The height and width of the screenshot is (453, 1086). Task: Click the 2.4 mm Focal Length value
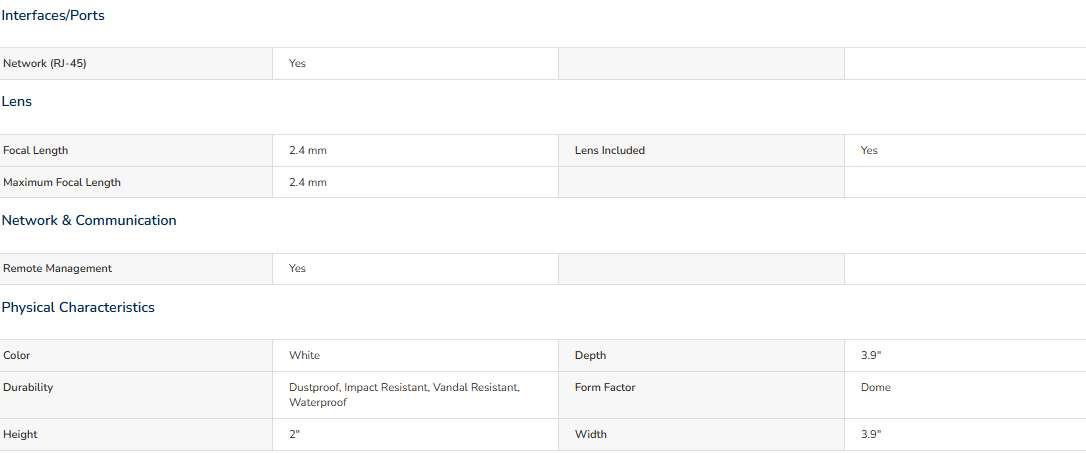[308, 150]
